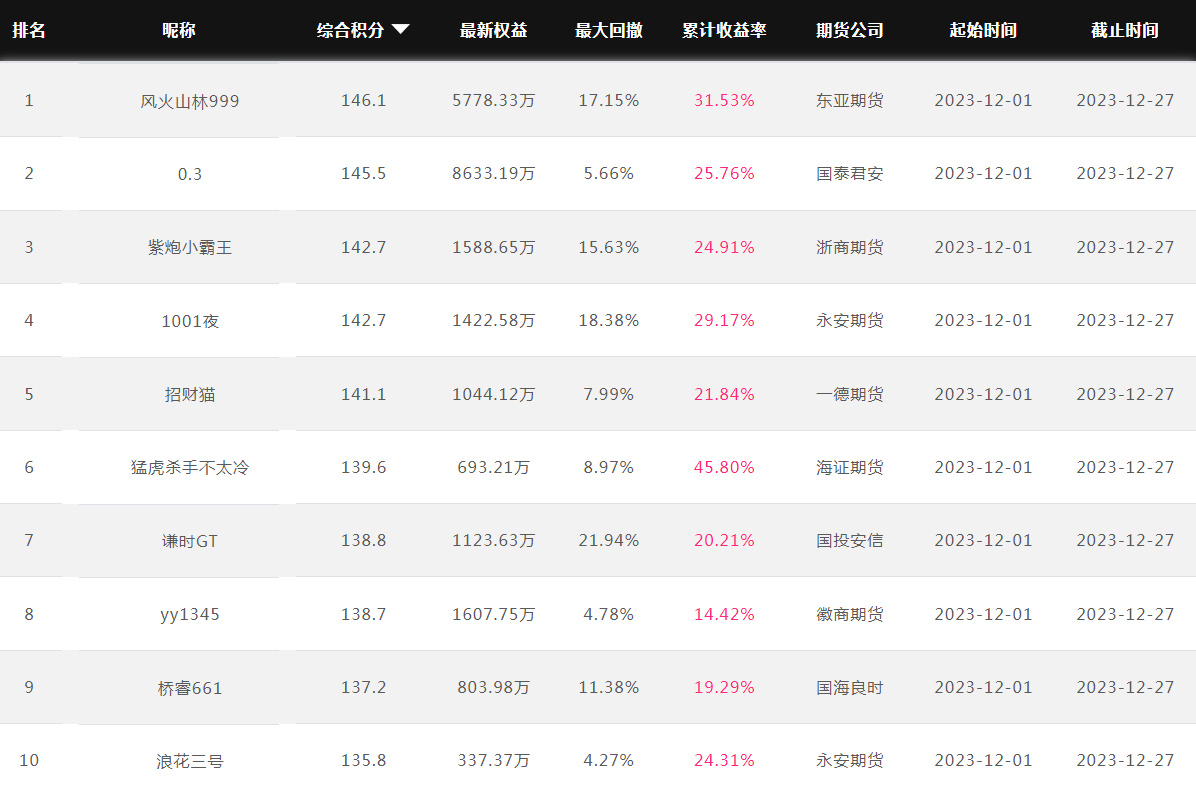Click end date in 风火山林999 row

[x=1125, y=101]
